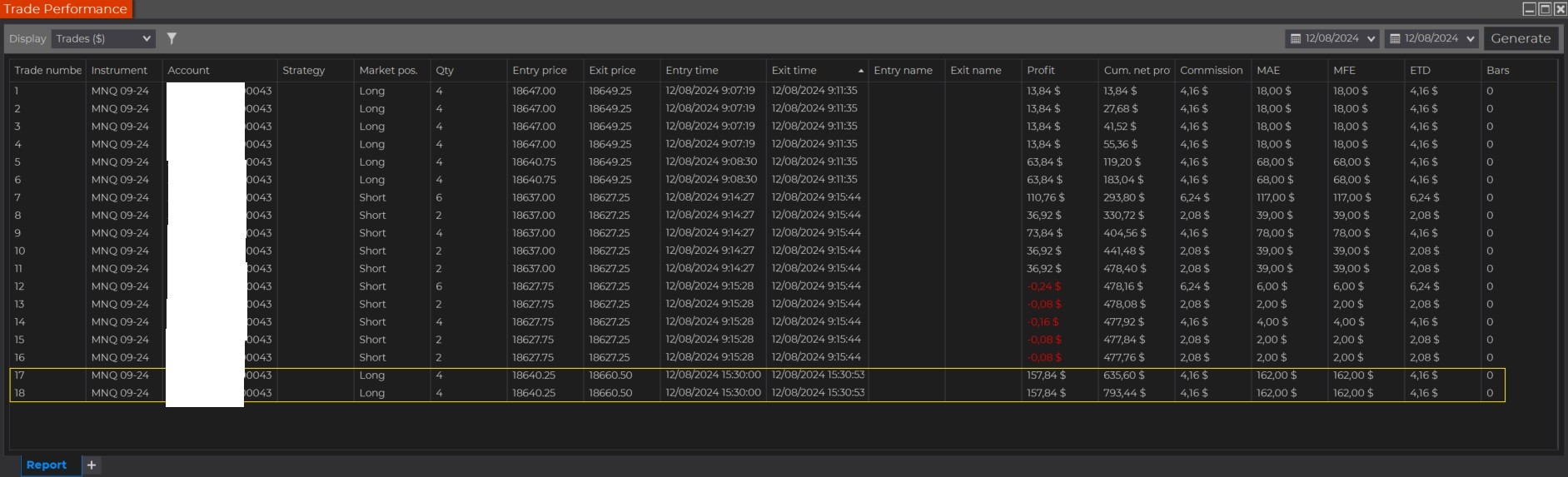The image size is (1568, 477).
Task: Sort by Trade number column header
Action: [47, 71]
